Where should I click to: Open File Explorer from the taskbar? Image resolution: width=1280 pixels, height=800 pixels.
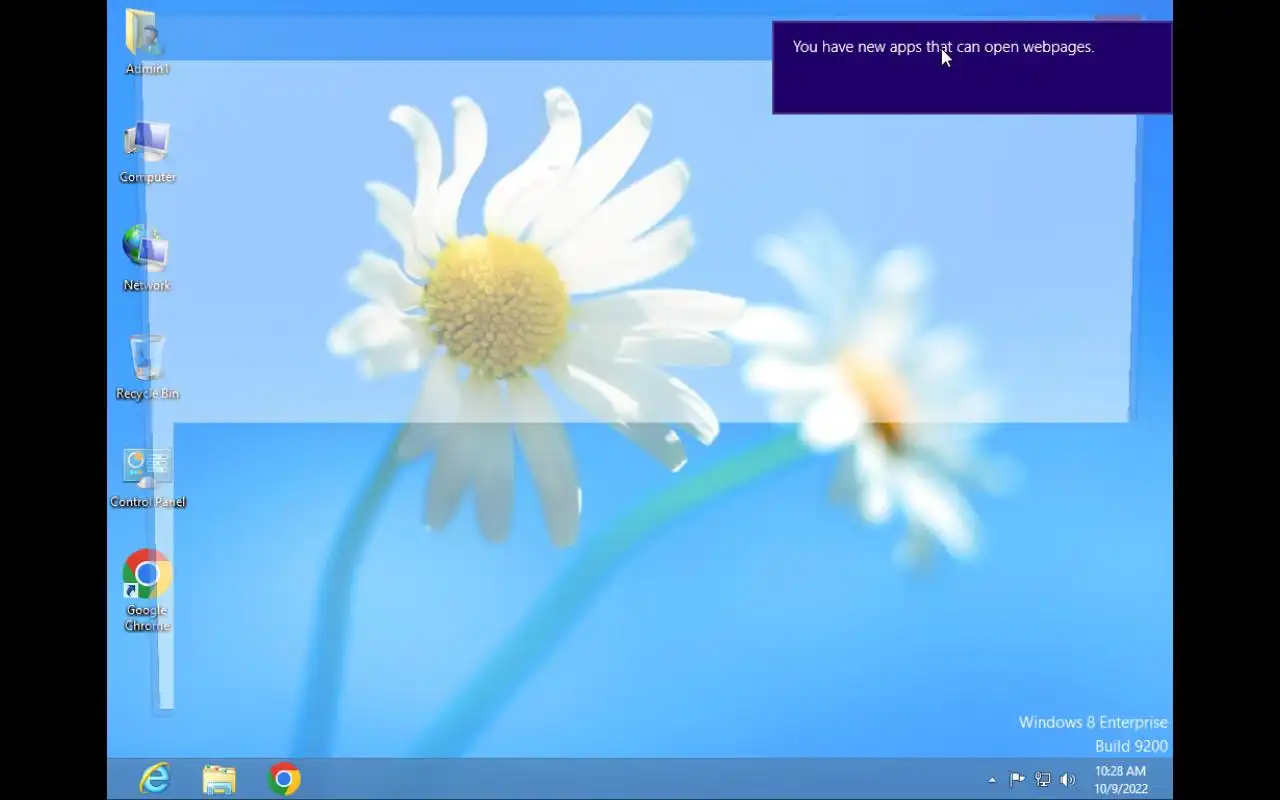click(x=219, y=779)
